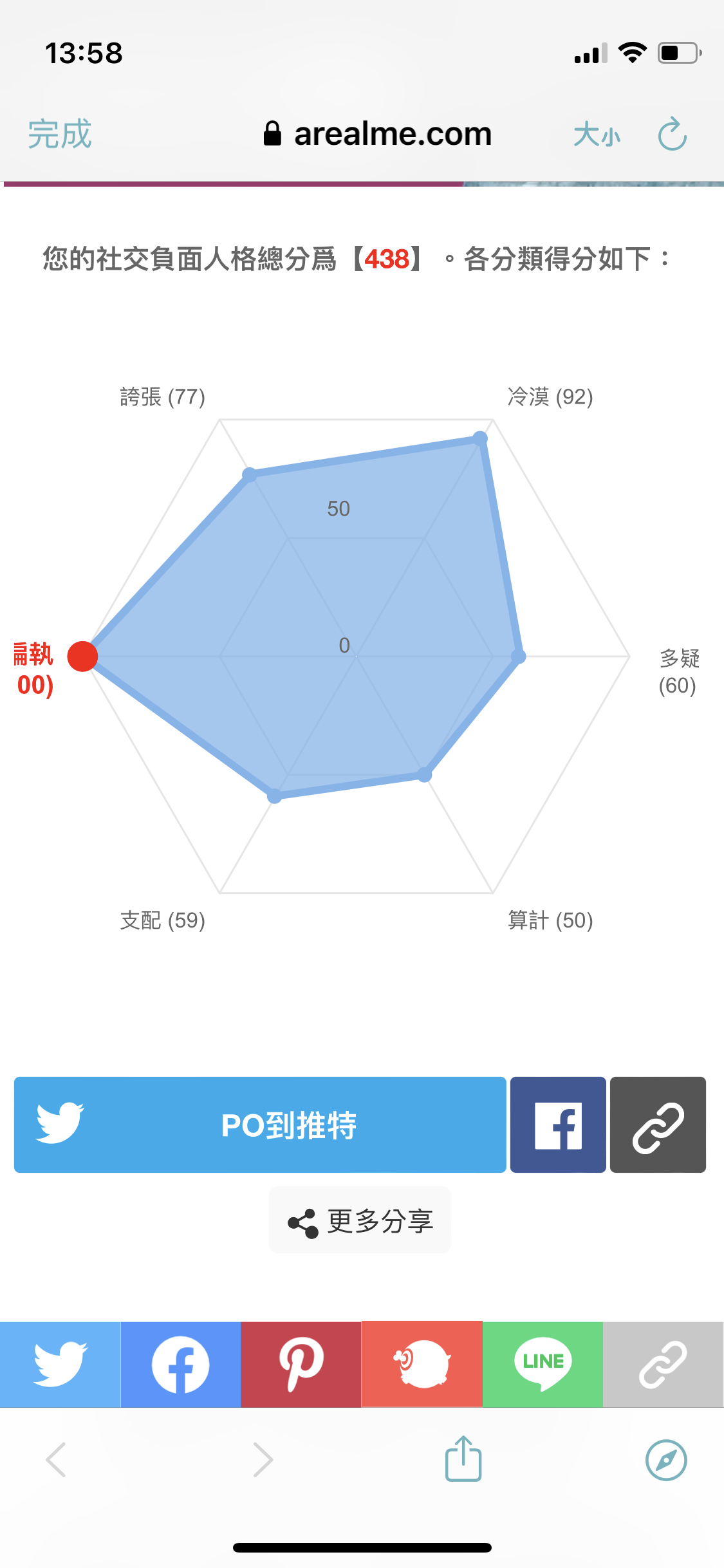The width and height of the screenshot is (724, 1568).
Task: Expand 更多分享 options
Action: point(360,1220)
